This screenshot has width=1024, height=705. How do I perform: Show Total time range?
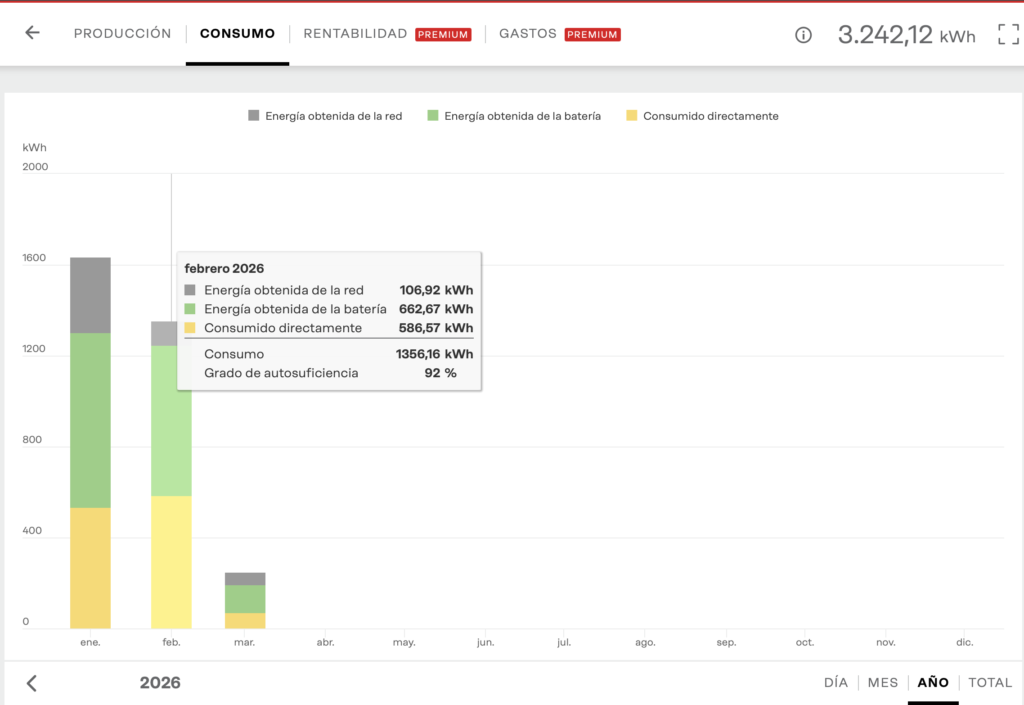990,682
